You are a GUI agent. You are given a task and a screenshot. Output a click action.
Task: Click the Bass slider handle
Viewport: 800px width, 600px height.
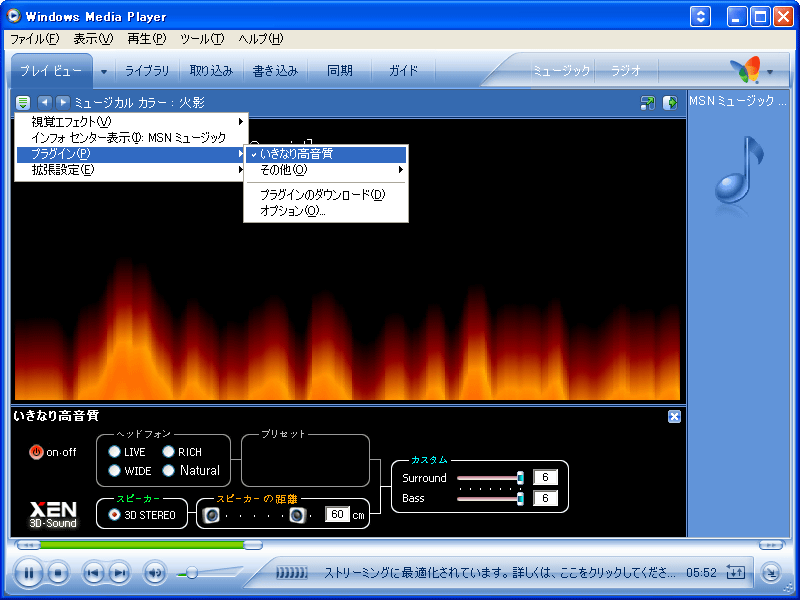pyautogui.click(x=520, y=498)
